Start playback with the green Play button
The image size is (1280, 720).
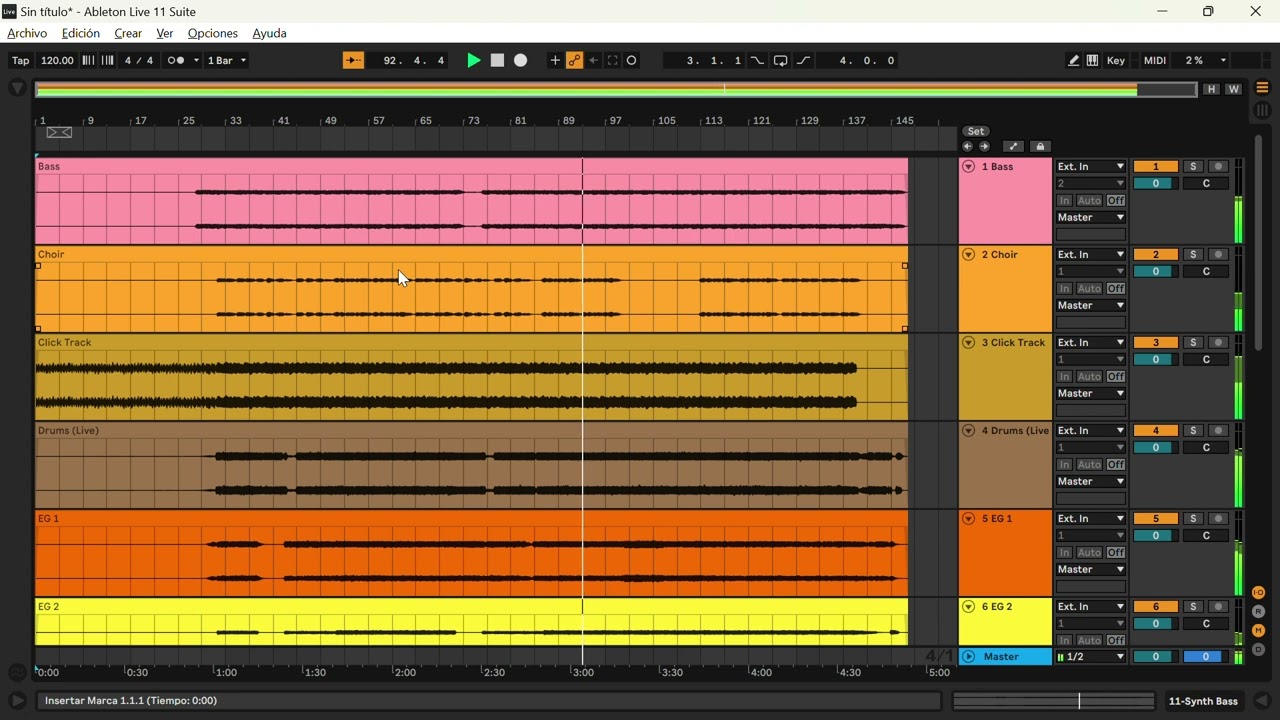(474, 61)
